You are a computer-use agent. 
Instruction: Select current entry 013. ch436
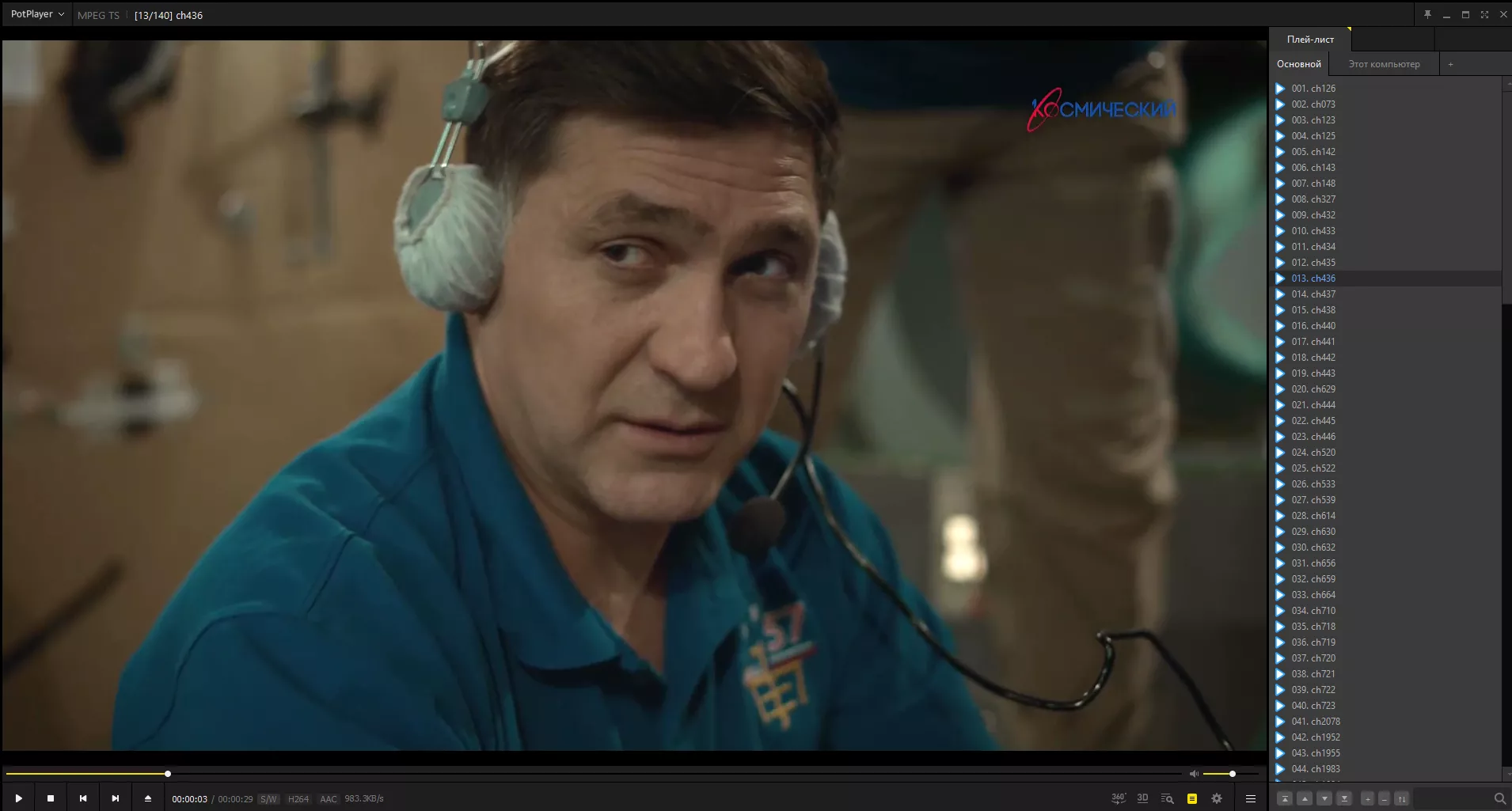click(1385, 279)
